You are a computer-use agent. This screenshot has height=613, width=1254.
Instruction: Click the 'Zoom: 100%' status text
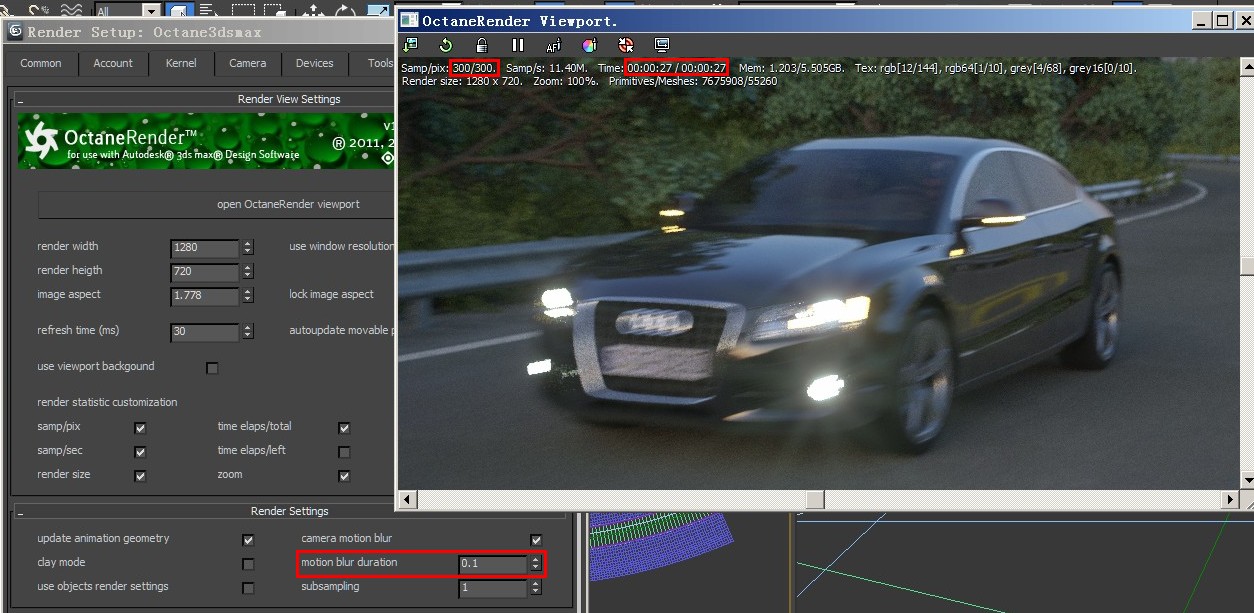[x=566, y=81]
